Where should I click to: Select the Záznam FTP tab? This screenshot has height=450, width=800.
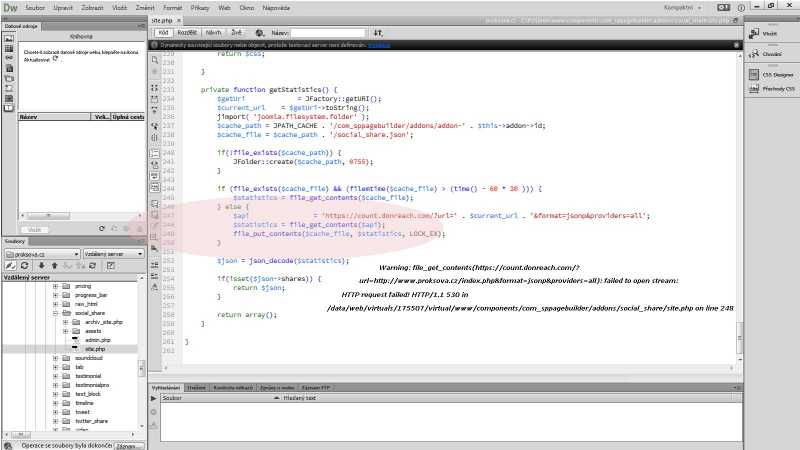(x=316, y=388)
